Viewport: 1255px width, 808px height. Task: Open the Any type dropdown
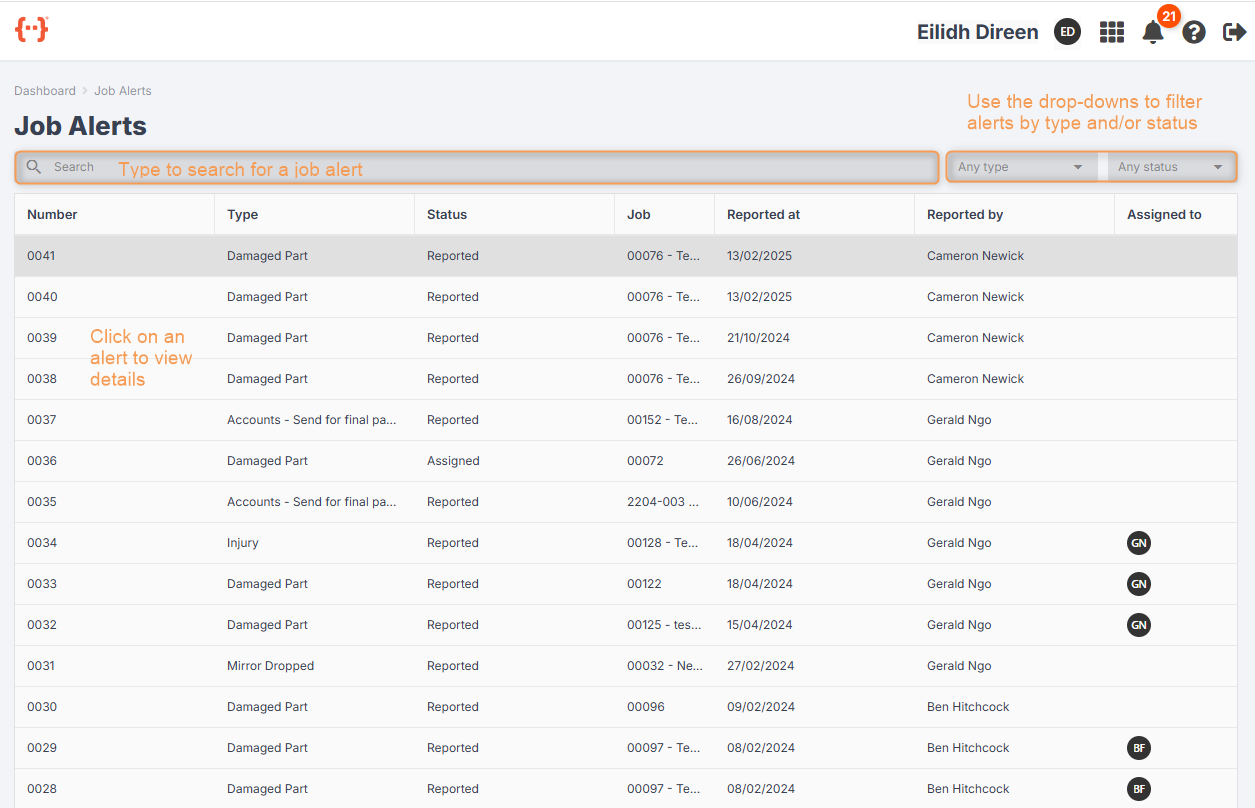(x=1021, y=167)
